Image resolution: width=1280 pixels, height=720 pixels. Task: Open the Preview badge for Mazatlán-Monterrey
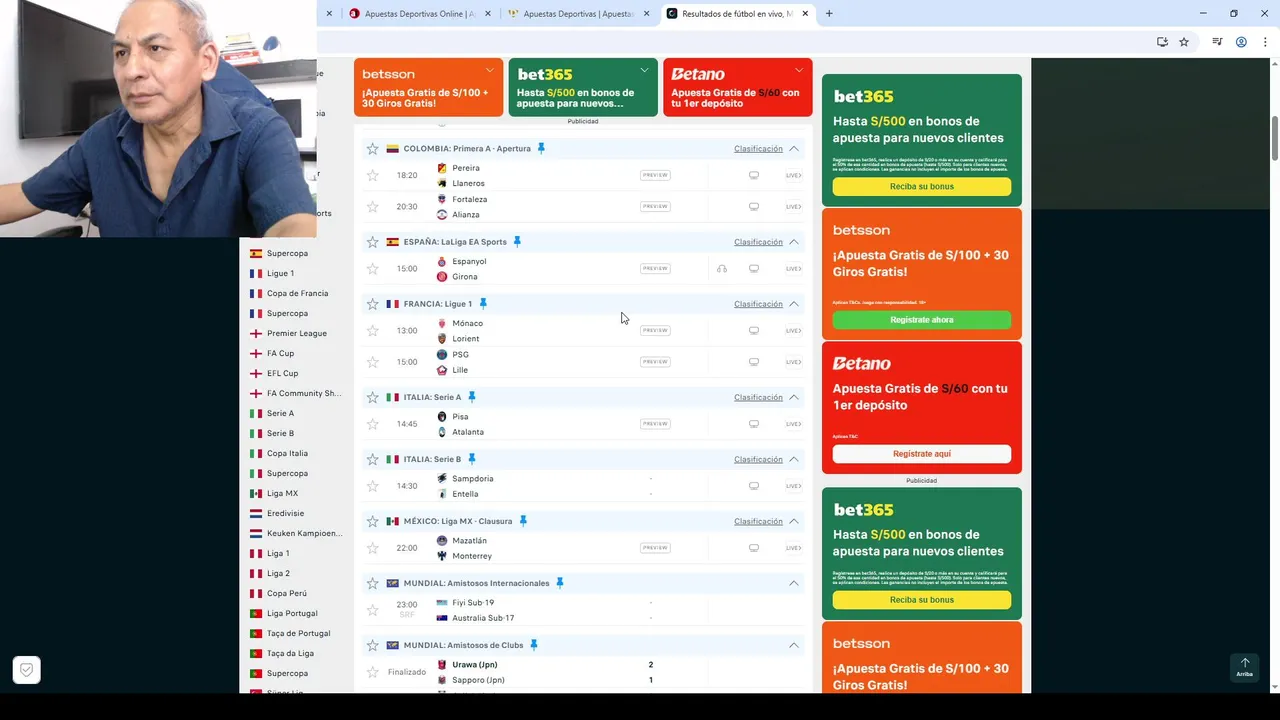[655, 547]
